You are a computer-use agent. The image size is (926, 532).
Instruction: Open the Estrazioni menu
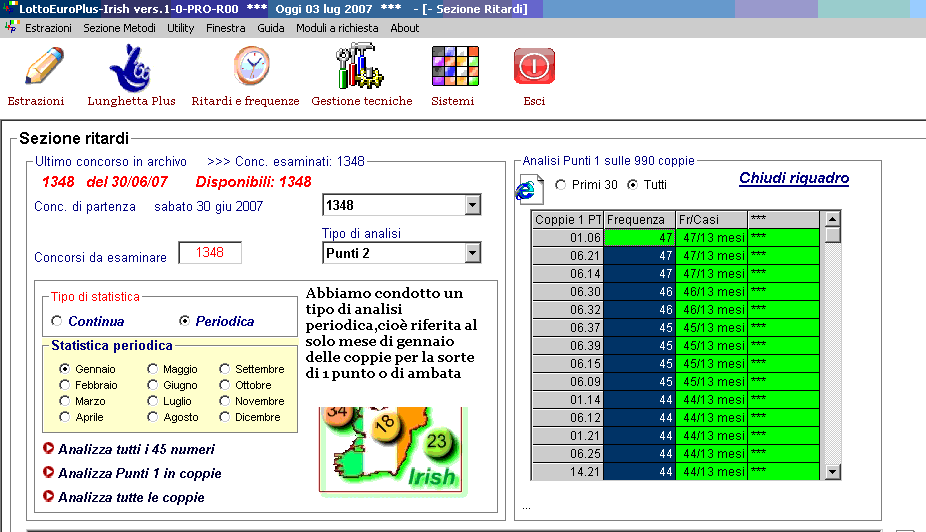click(48, 28)
